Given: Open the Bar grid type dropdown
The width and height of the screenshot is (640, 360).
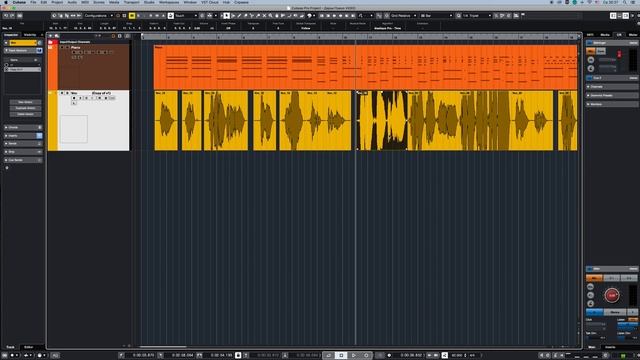Looking at the screenshot, I should coord(436,16).
